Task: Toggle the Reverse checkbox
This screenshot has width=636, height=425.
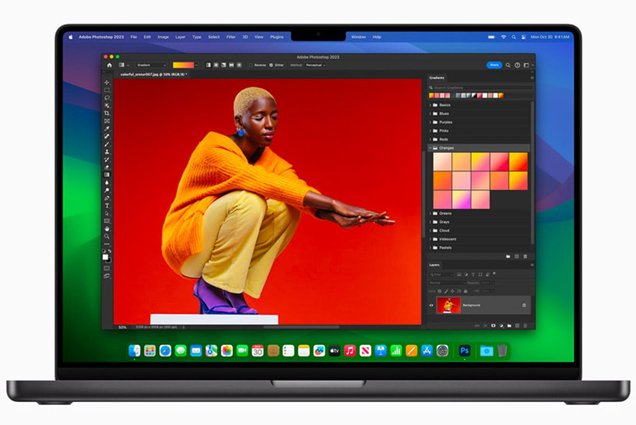Action: 251,65
